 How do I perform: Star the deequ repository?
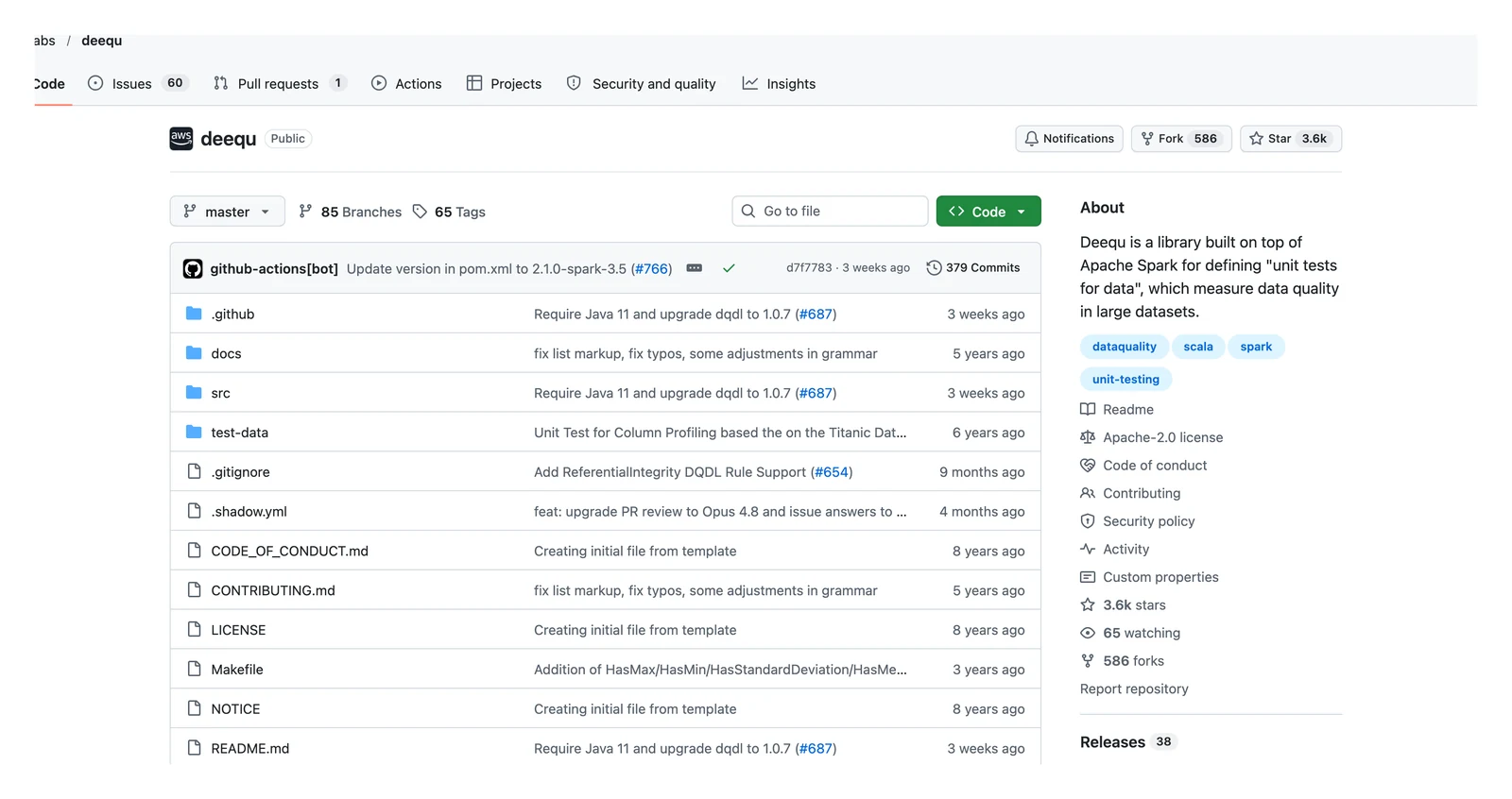coord(1291,139)
